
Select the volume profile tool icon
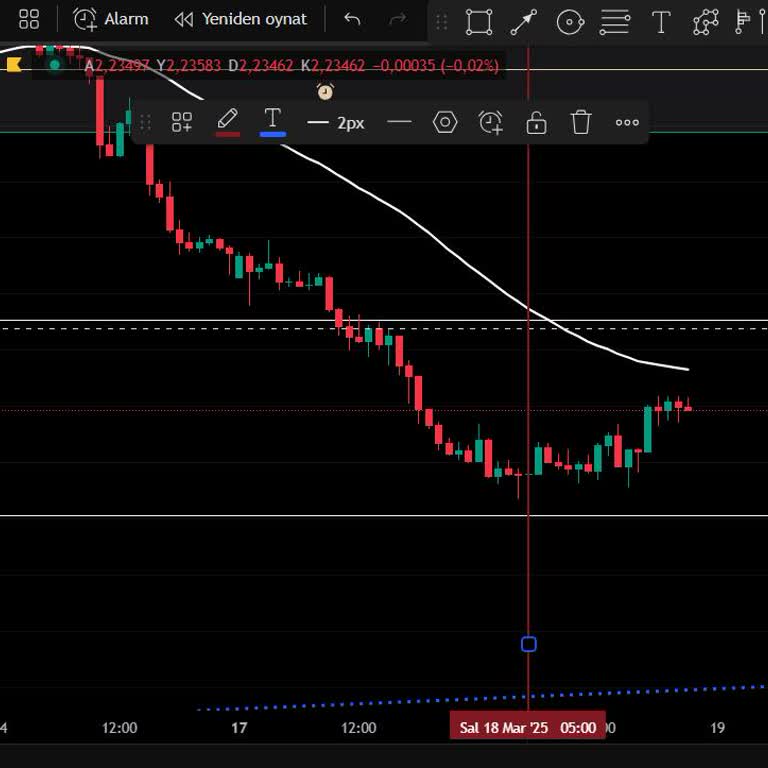743,22
